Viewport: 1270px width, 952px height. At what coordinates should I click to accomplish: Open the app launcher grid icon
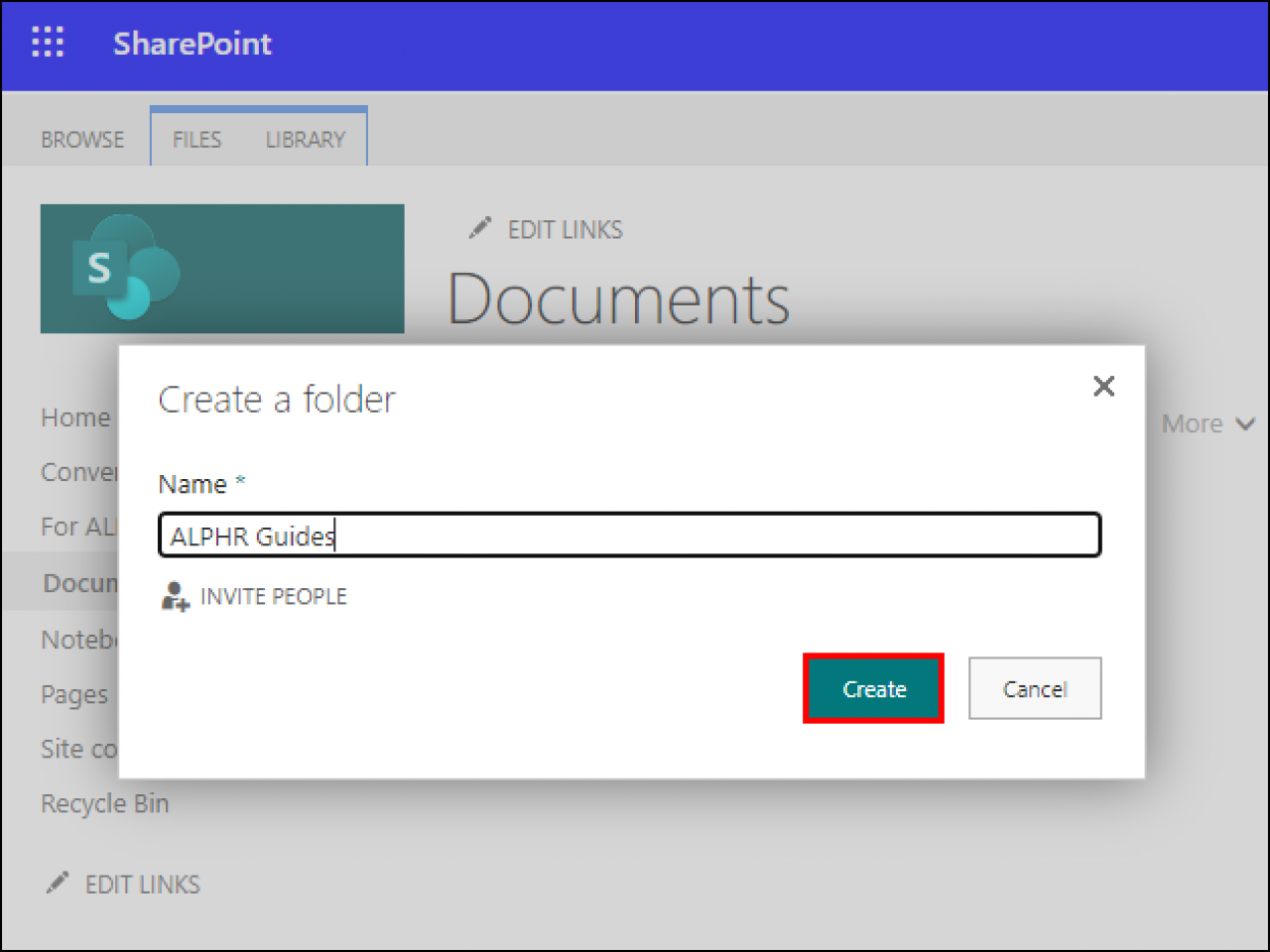pos(47,43)
